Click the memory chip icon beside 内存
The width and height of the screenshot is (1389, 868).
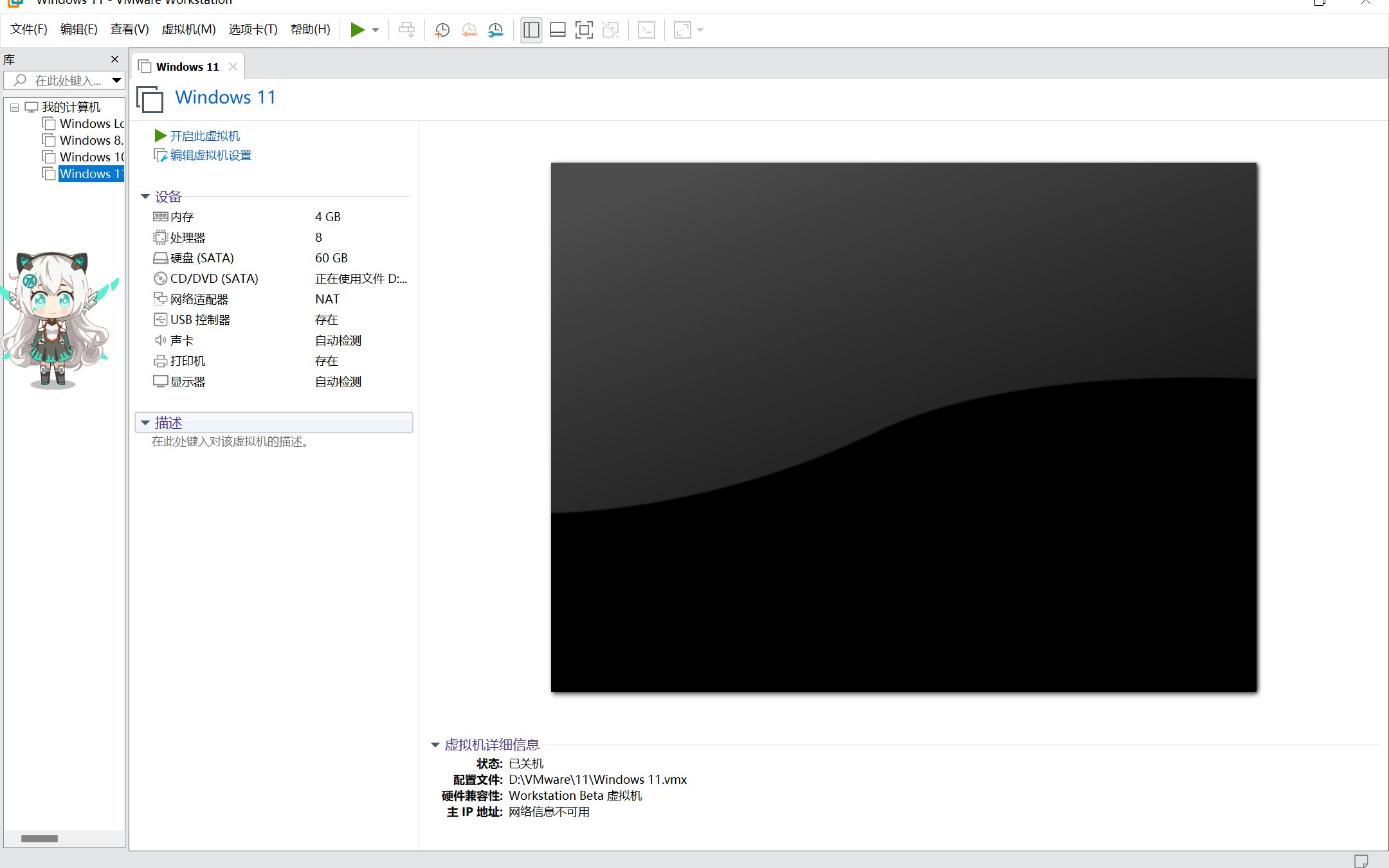coord(160,217)
